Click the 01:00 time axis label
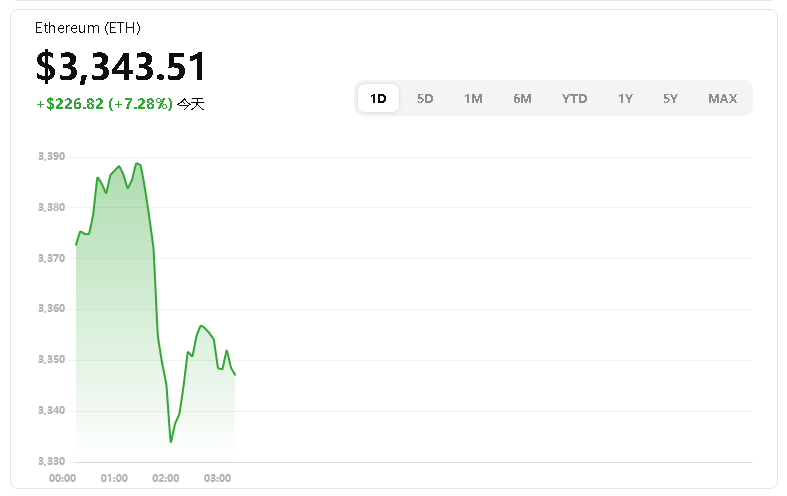The height and width of the screenshot is (496, 787). click(114, 478)
